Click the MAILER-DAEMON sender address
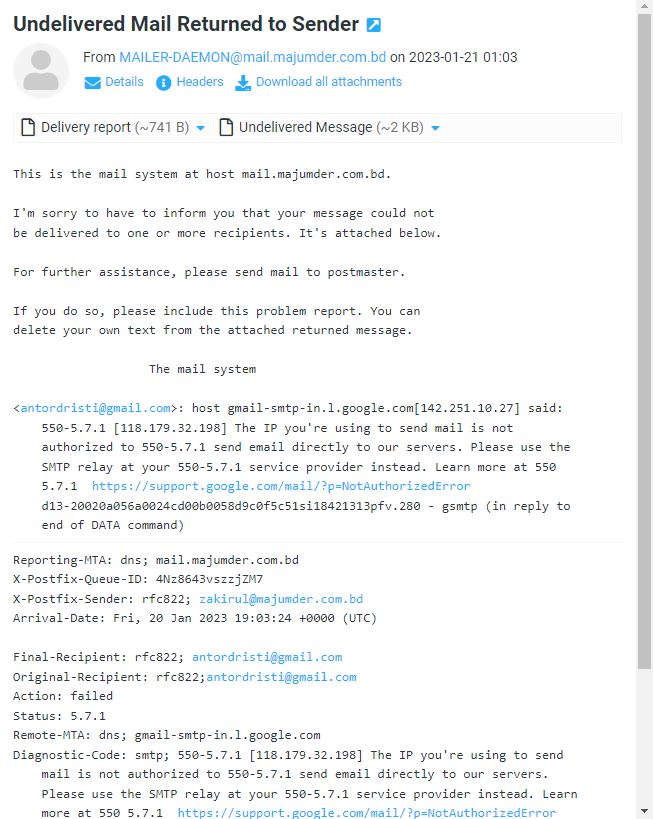The width and height of the screenshot is (653, 819). click(252, 57)
